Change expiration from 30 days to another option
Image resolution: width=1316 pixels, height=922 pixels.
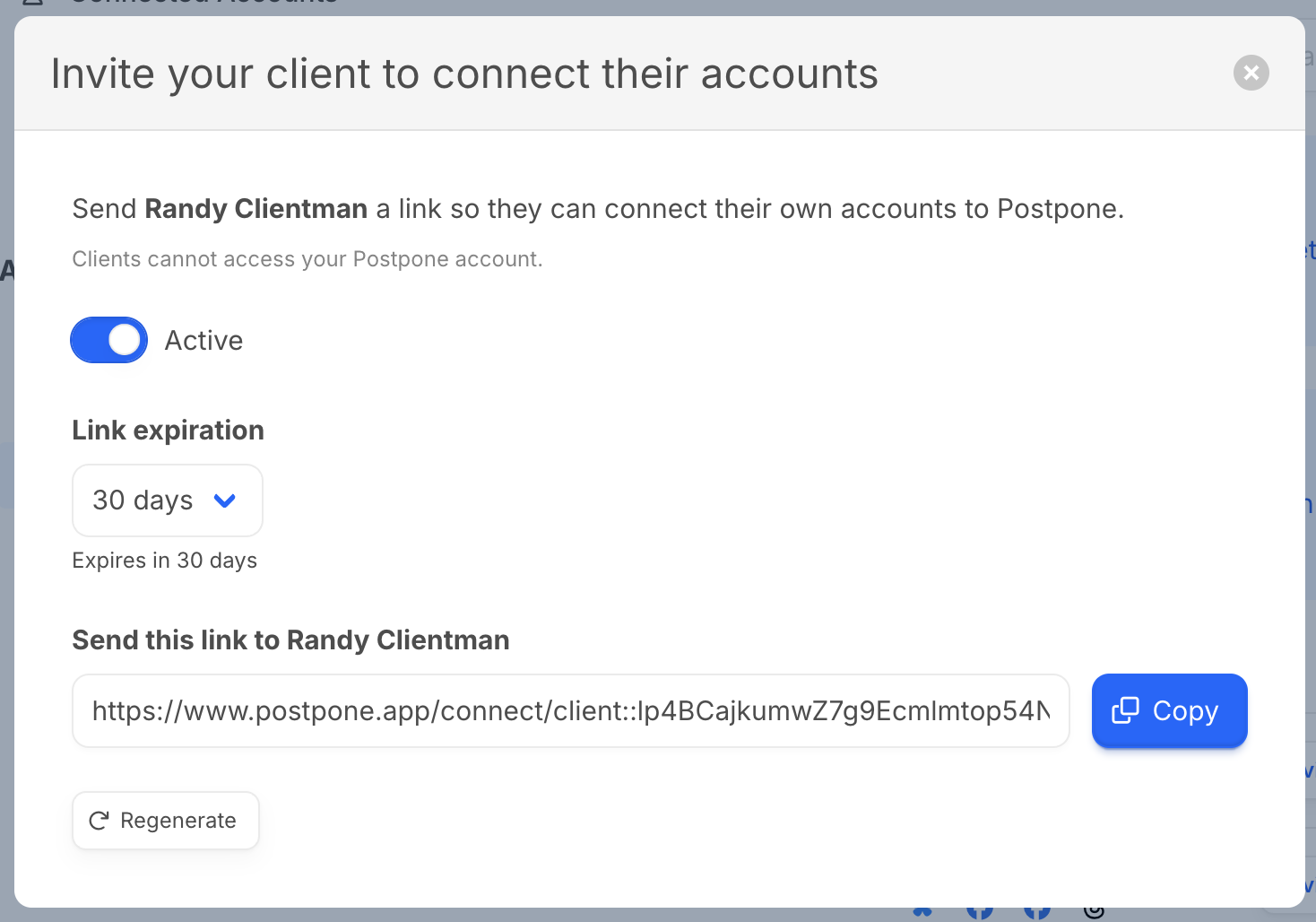pyautogui.click(x=167, y=500)
